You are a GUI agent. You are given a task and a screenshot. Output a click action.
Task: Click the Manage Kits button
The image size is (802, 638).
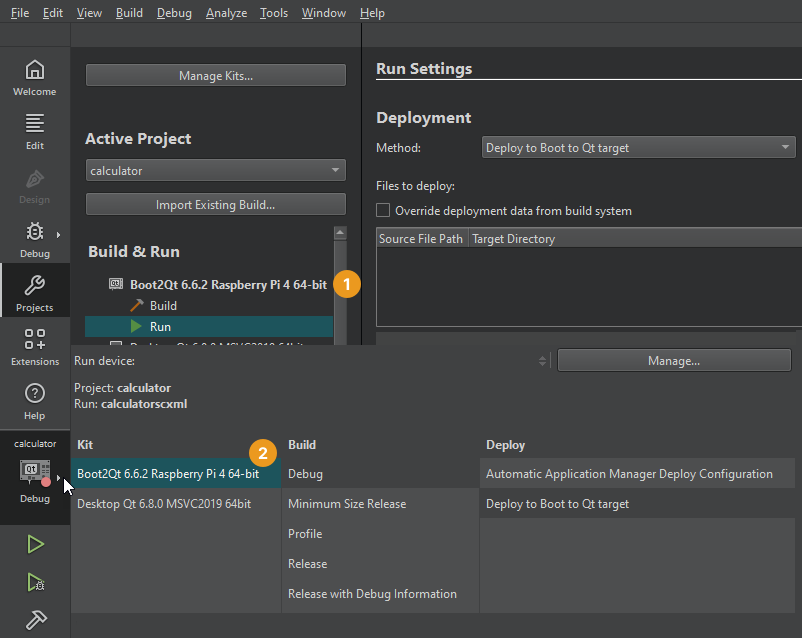click(x=215, y=76)
